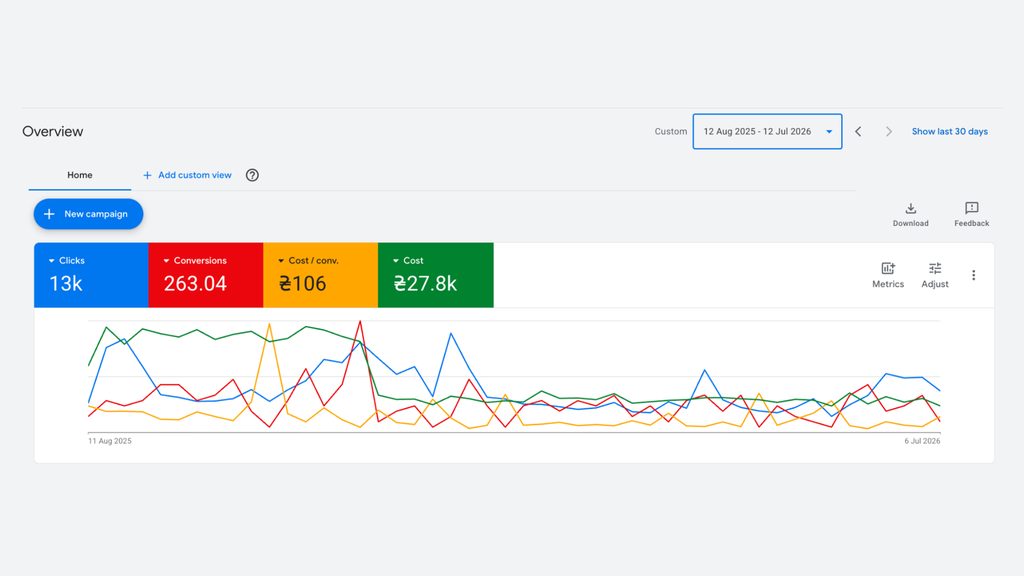
Task: Show last 30 days
Action: 950,131
